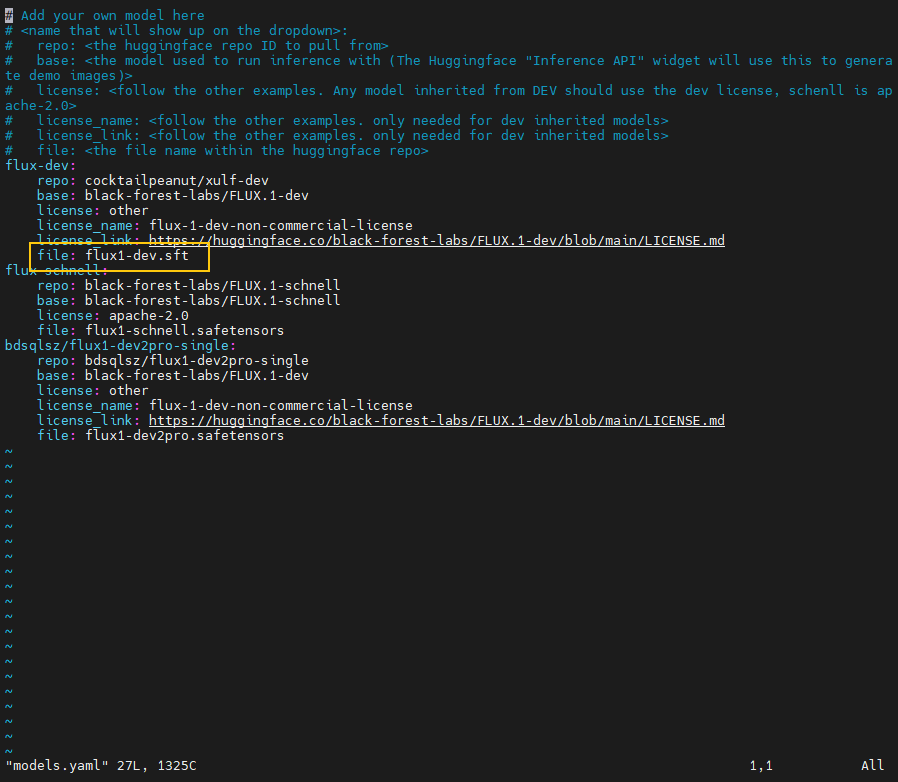The height and width of the screenshot is (782, 898).
Task: Click 'base: black-forest-labs/FLUX.1-schnell' line
Action: click(188, 300)
